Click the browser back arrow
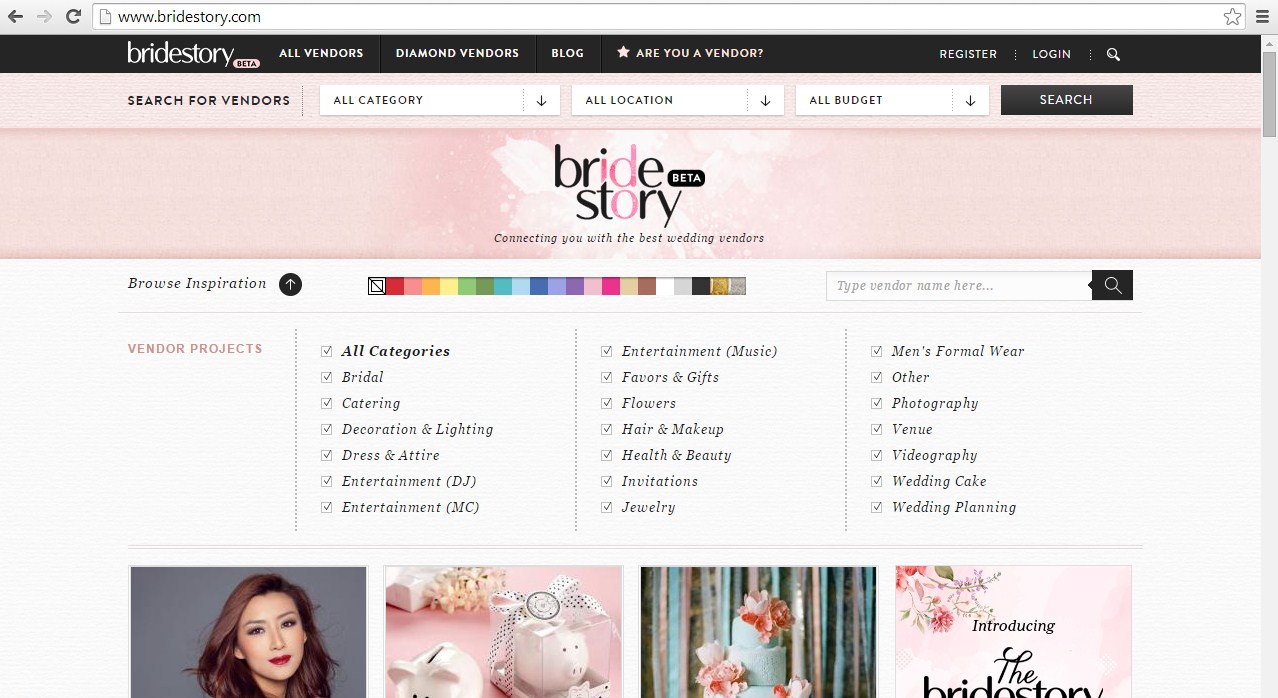The width and height of the screenshot is (1278, 698). click(x=15, y=16)
